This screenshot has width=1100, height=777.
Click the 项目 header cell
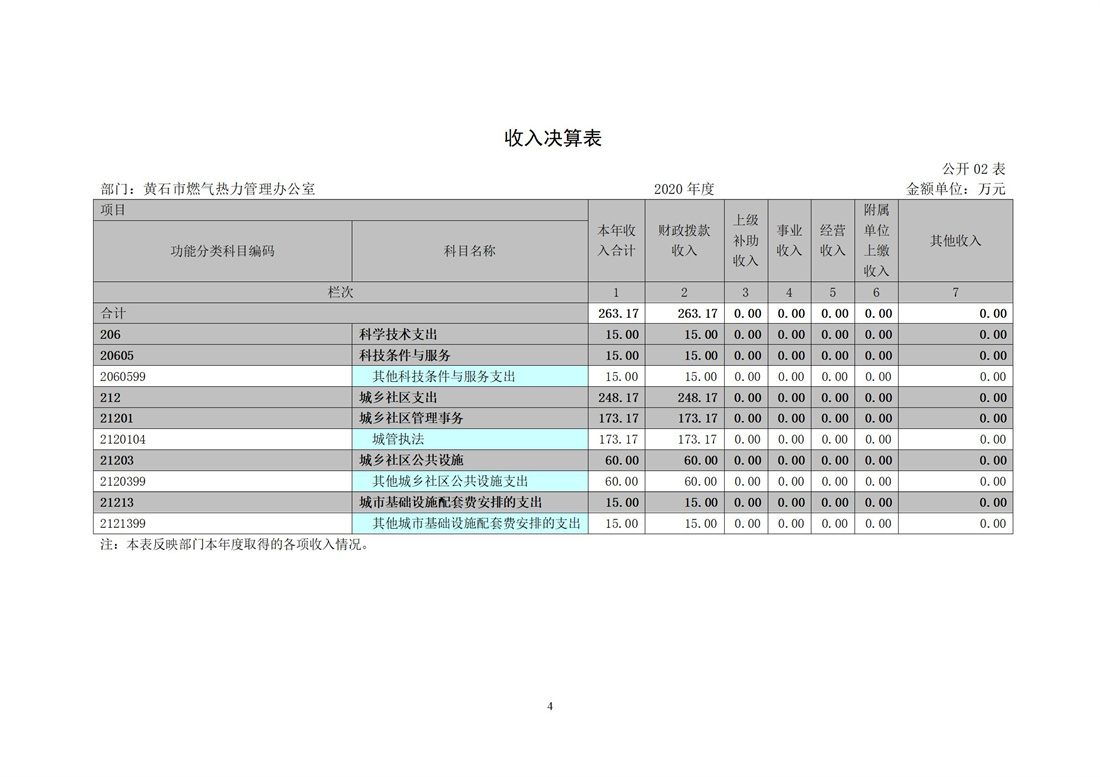(x=341, y=210)
